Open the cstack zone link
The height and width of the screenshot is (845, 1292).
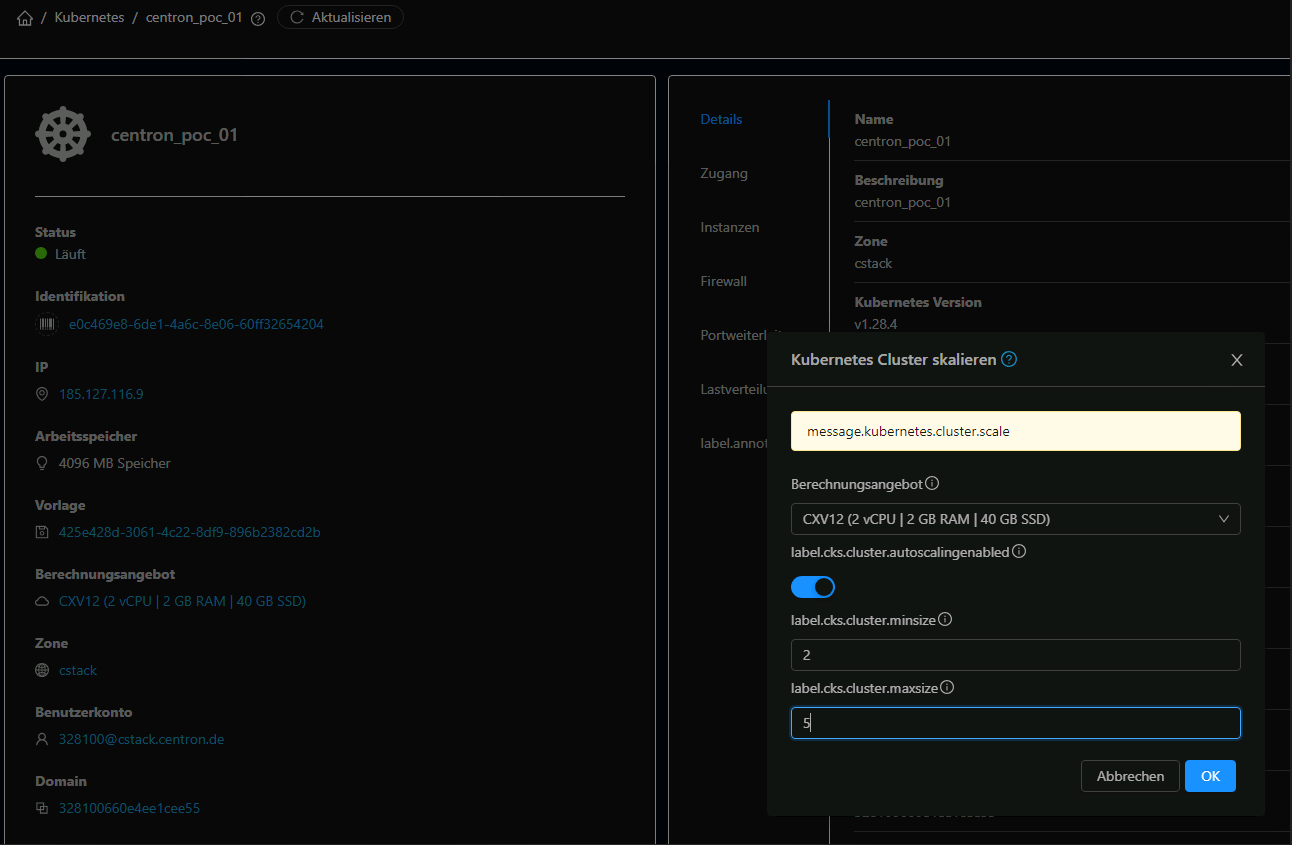click(78, 670)
